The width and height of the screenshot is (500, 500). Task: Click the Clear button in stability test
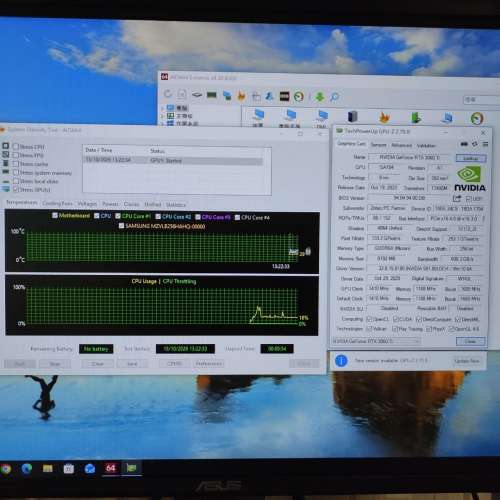tap(97, 364)
